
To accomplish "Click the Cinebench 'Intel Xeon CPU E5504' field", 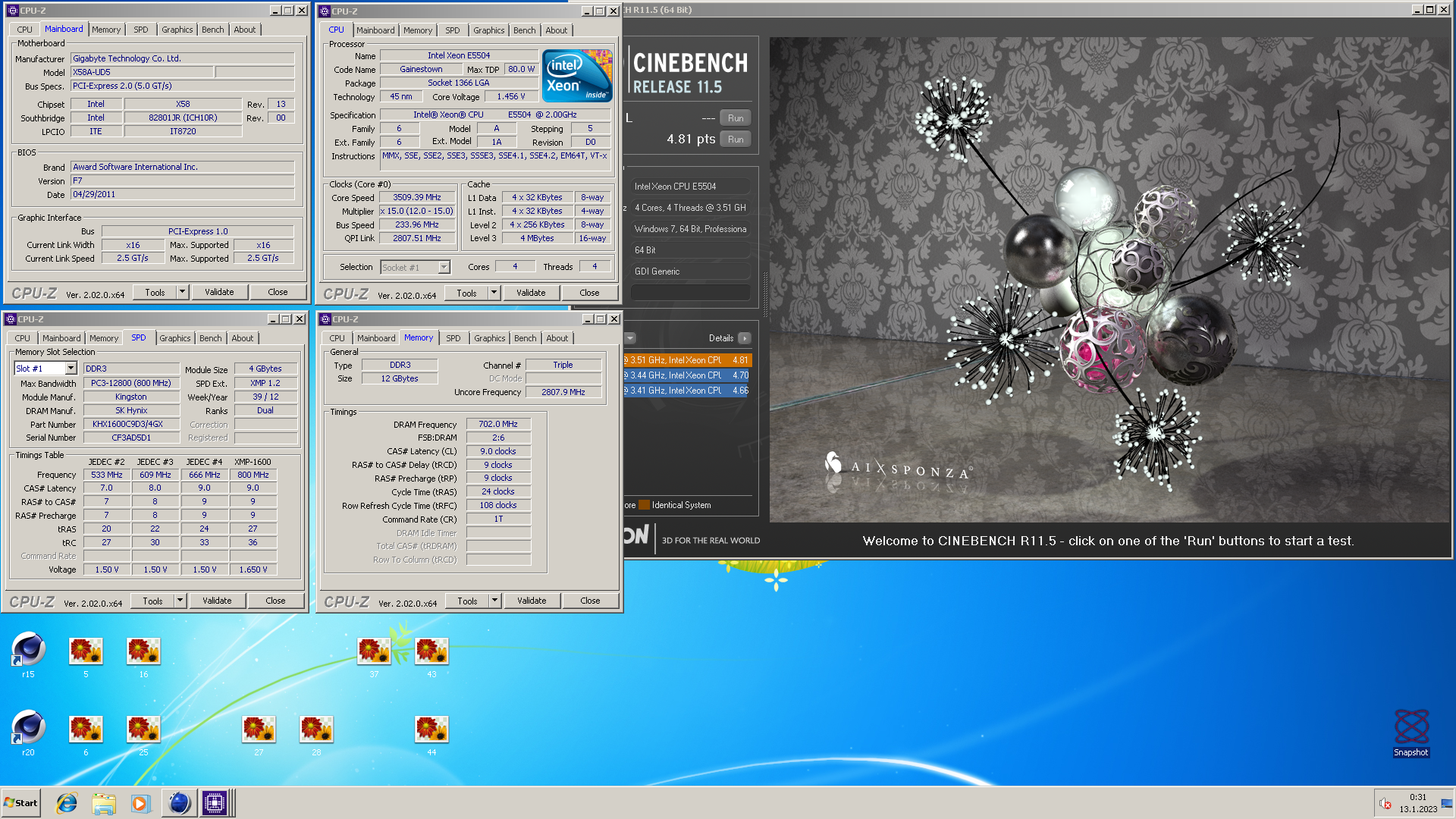I will click(x=691, y=187).
